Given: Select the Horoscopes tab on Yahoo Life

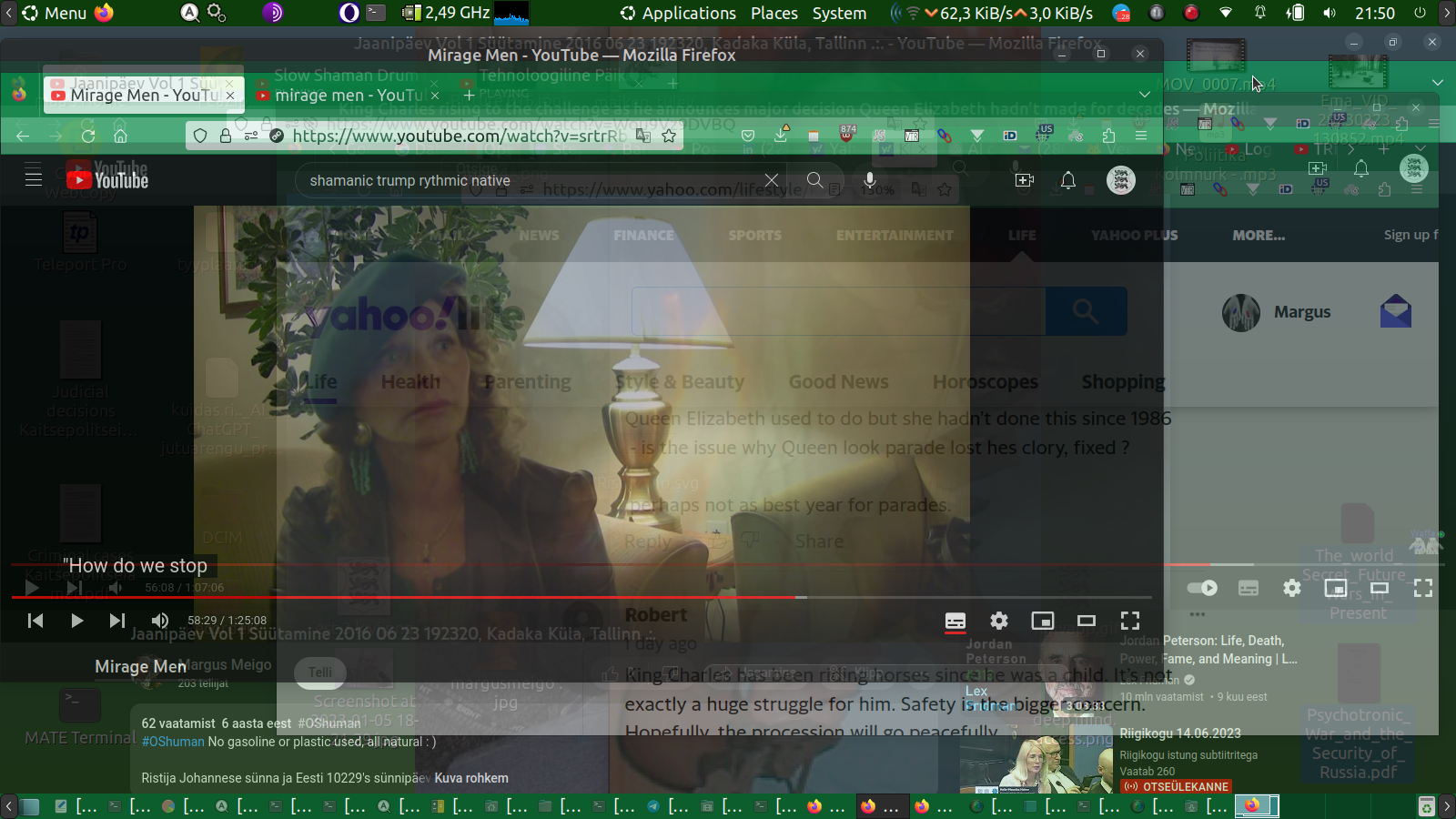Looking at the screenshot, I should (x=986, y=382).
